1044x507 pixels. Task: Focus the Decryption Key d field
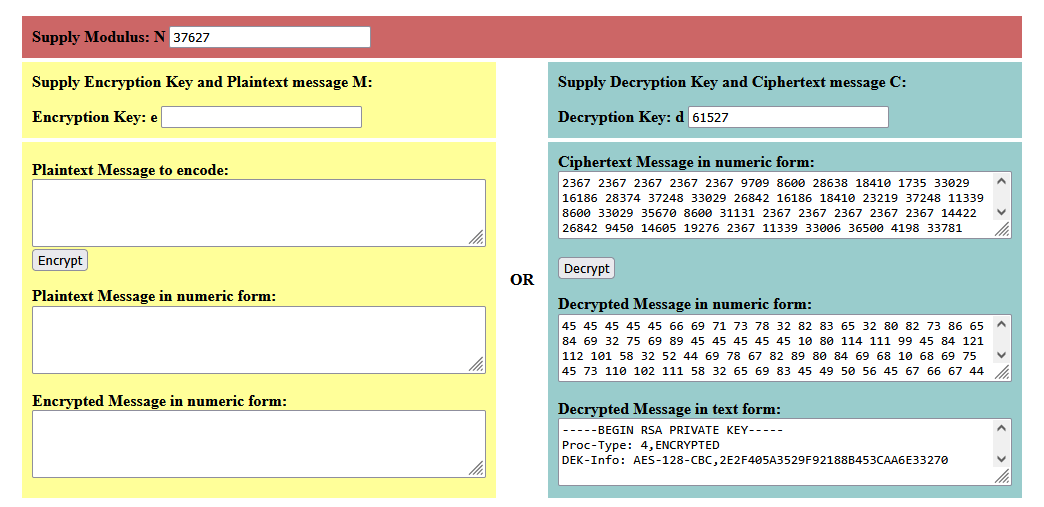click(788, 117)
